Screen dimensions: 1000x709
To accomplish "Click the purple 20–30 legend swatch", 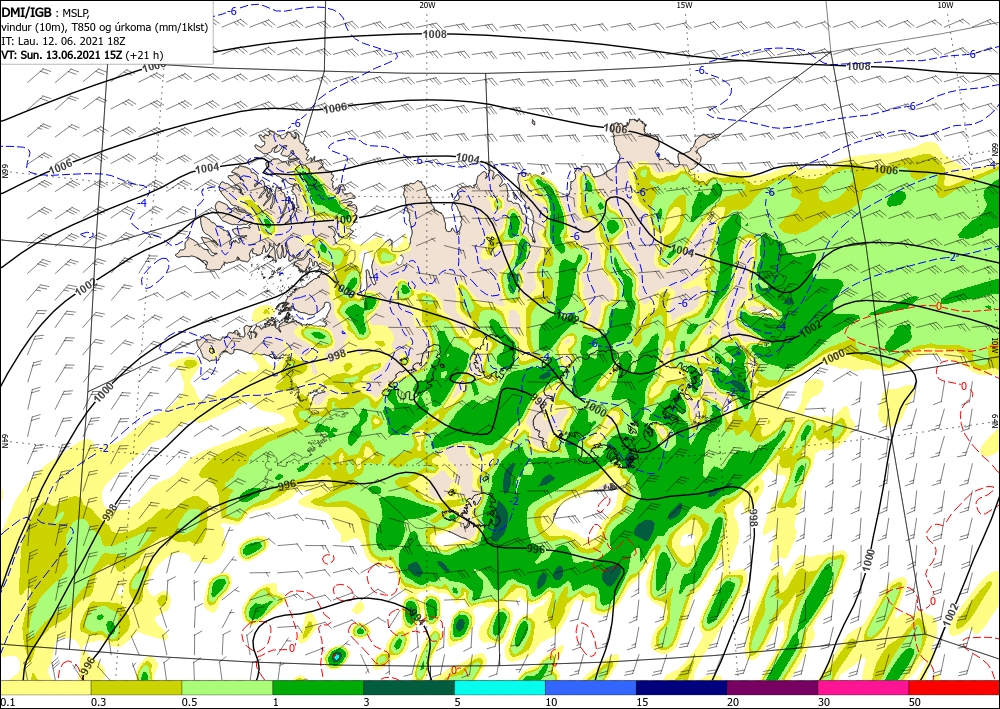I will [x=772, y=687].
